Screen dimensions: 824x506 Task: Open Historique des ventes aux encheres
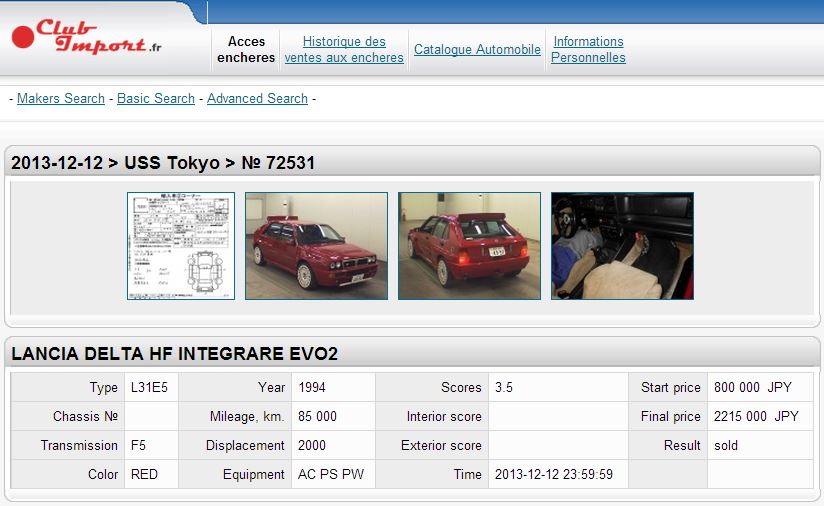pos(344,49)
